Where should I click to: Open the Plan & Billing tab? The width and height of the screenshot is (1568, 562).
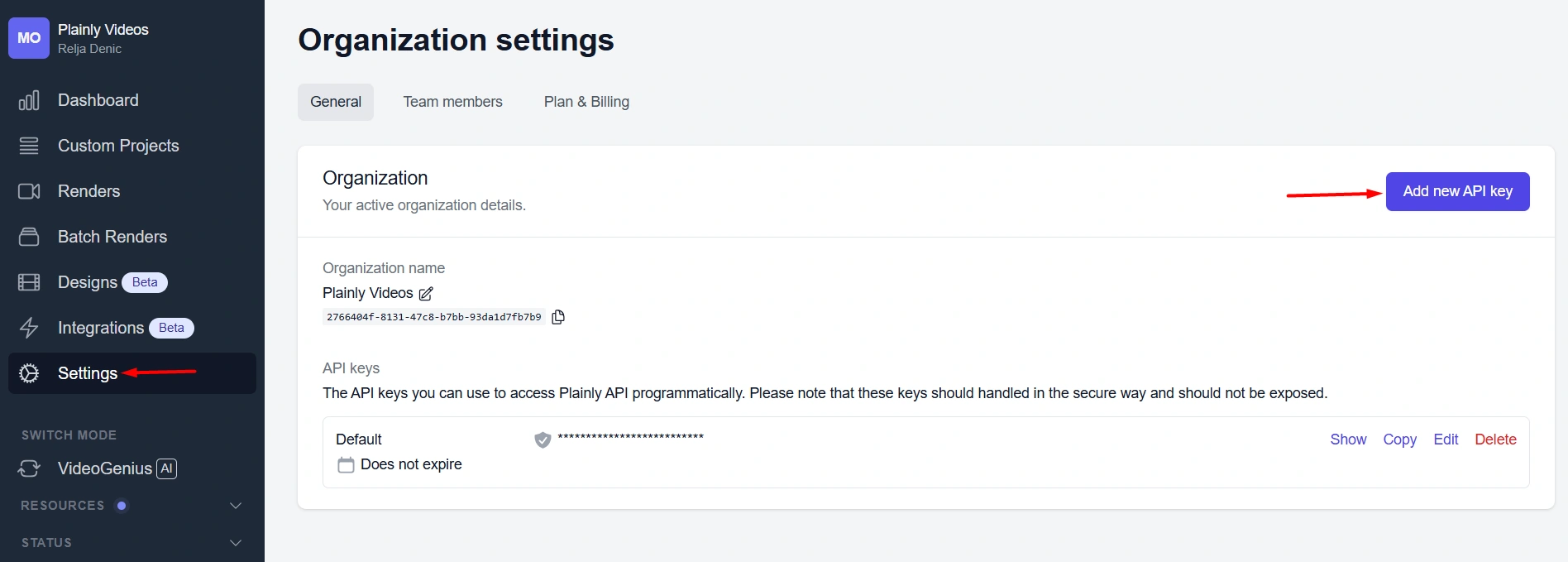(586, 102)
